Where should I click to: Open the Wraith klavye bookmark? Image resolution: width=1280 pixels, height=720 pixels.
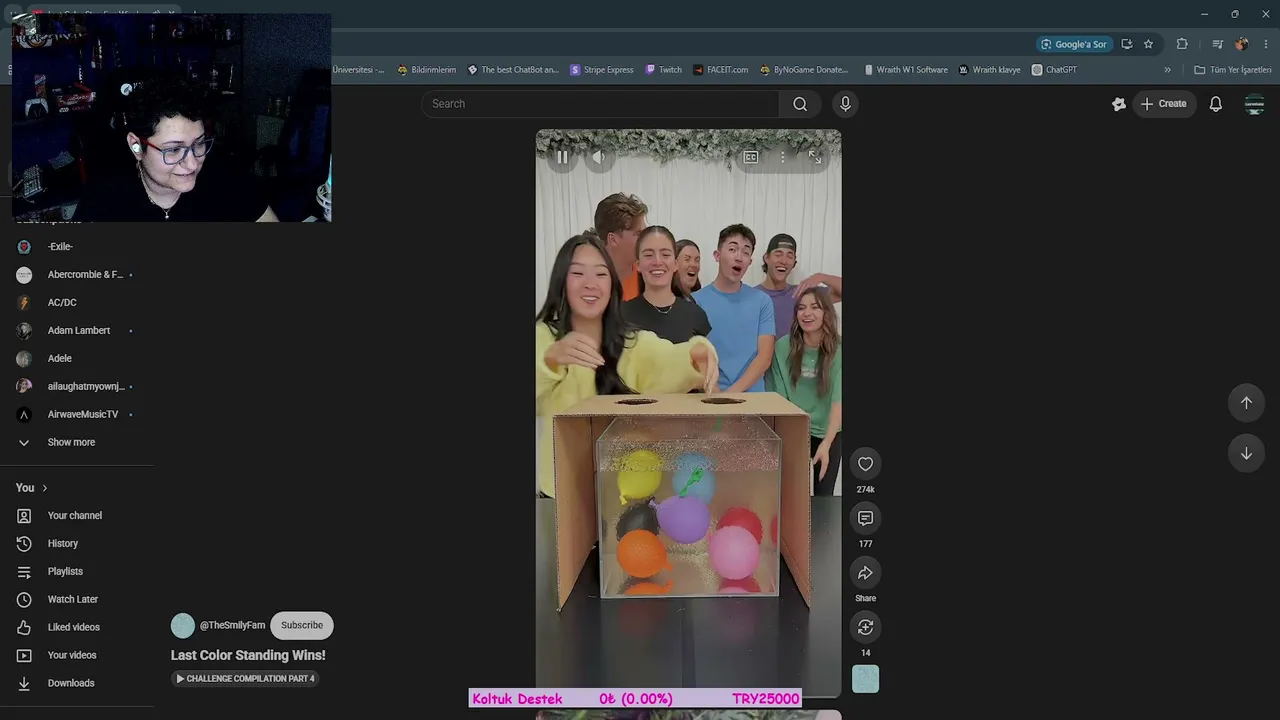coord(989,70)
